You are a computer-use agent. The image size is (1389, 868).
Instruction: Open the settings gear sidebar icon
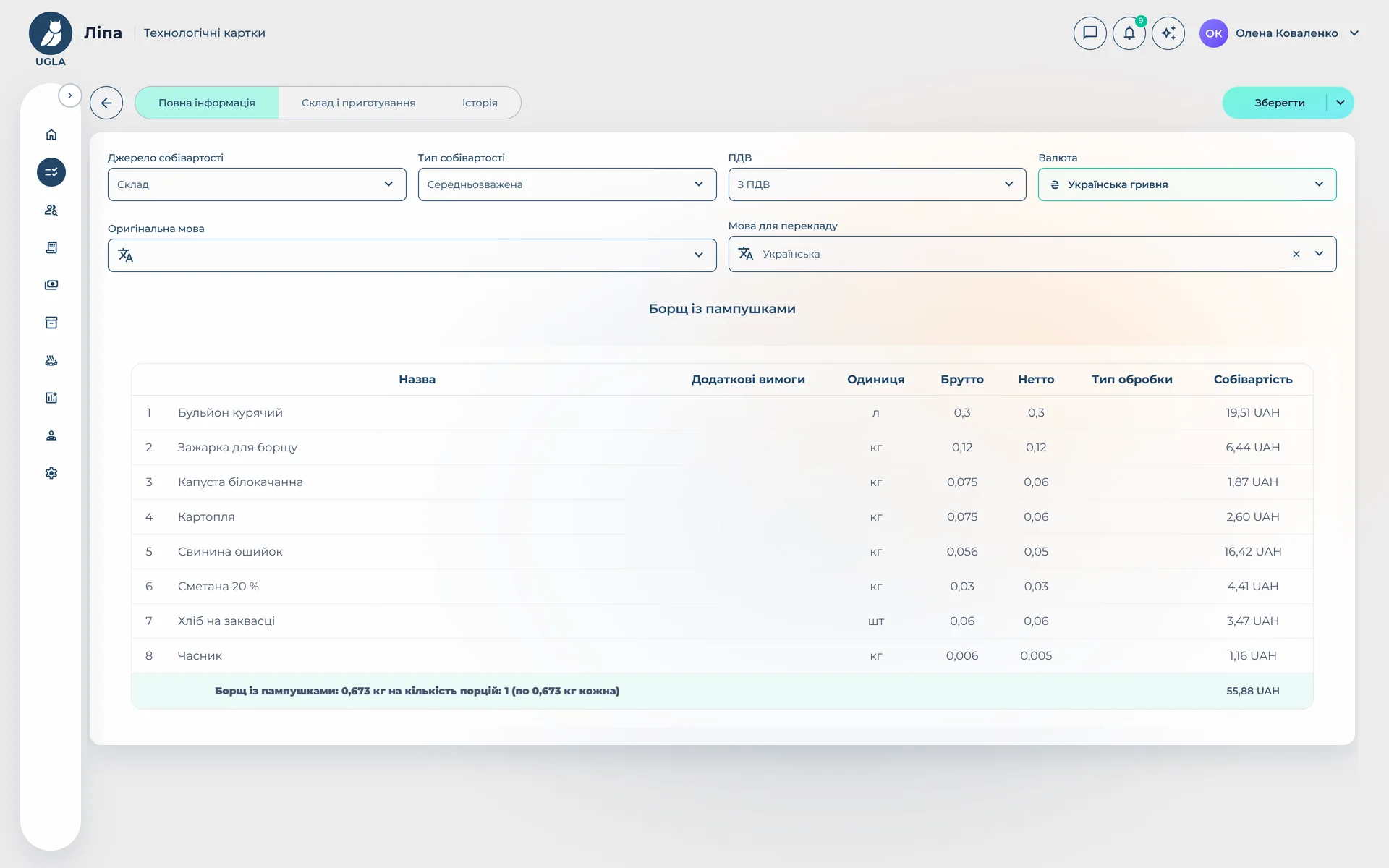[51, 473]
